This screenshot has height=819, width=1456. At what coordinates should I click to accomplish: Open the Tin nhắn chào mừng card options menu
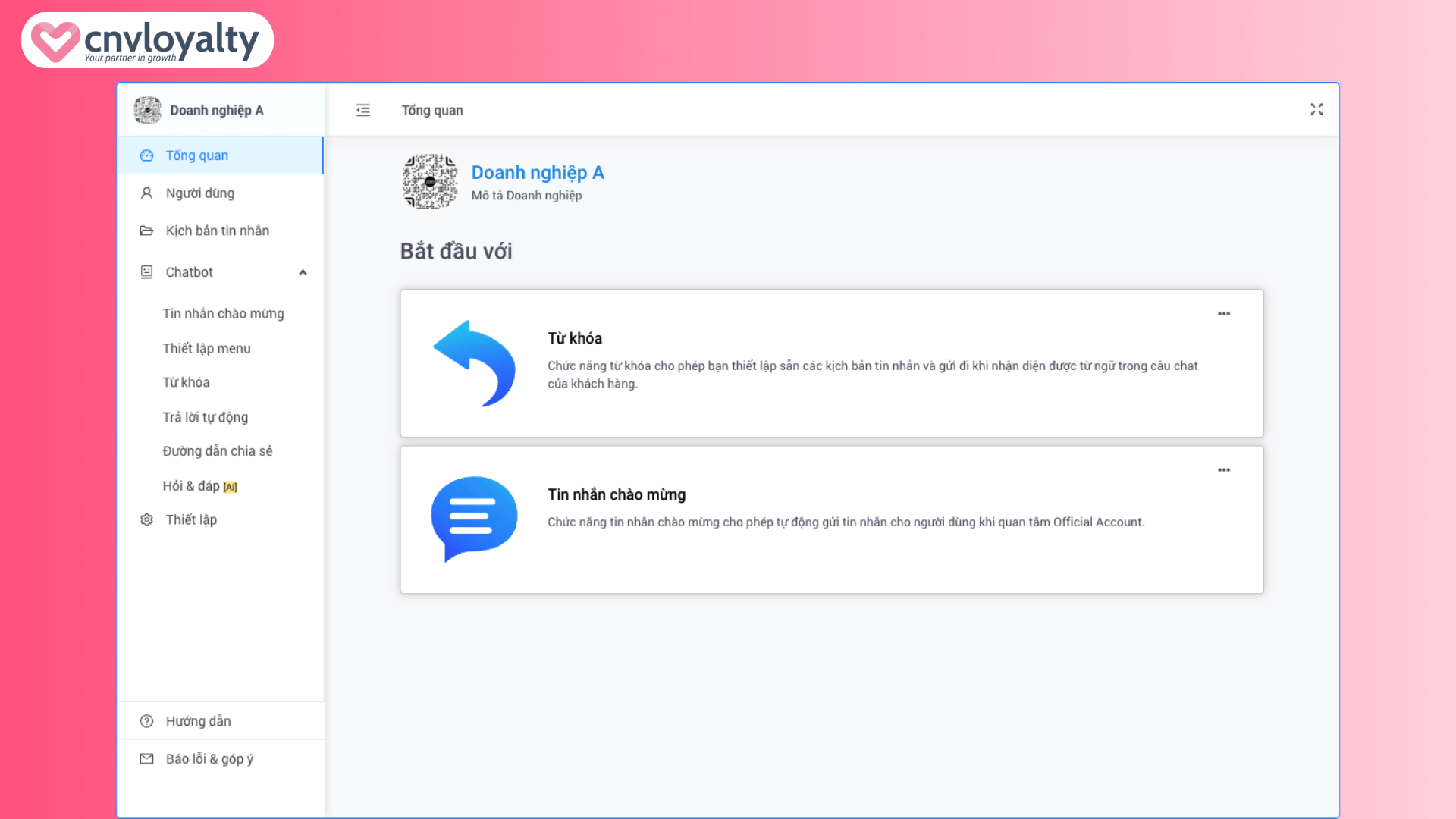[x=1223, y=469]
